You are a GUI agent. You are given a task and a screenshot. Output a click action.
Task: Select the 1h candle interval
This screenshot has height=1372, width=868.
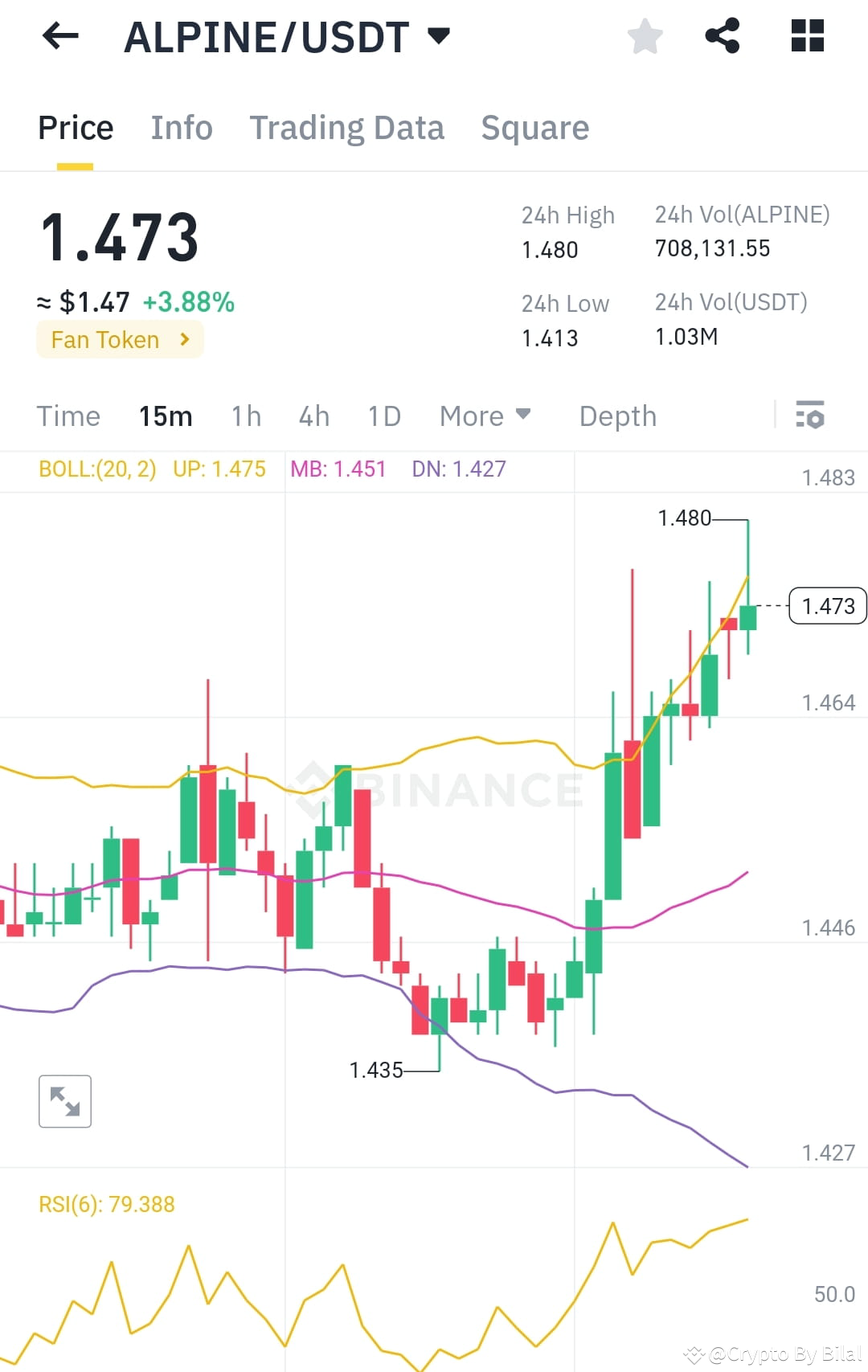click(x=245, y=416)
